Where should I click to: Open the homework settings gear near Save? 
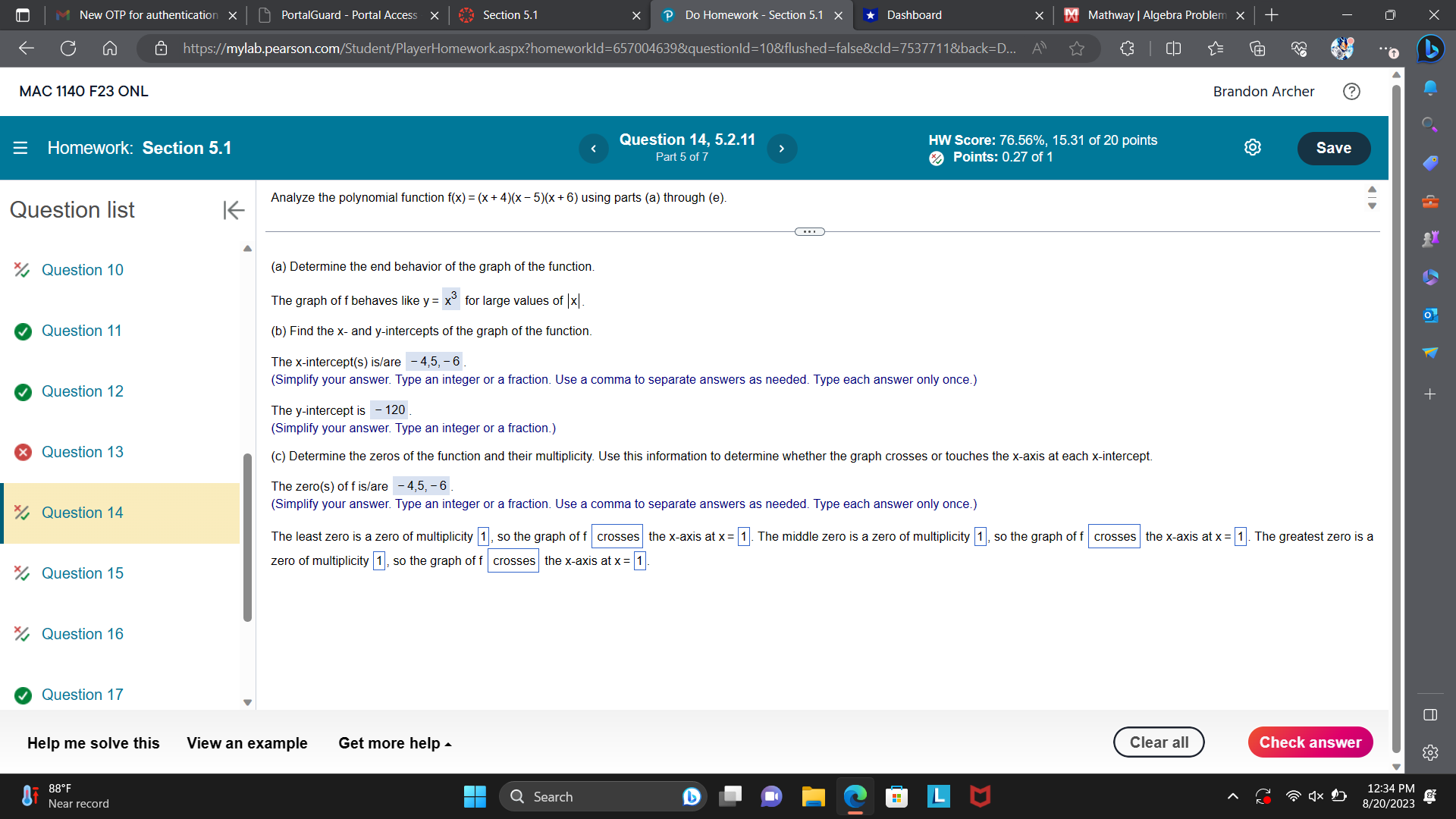[1253, 147]
